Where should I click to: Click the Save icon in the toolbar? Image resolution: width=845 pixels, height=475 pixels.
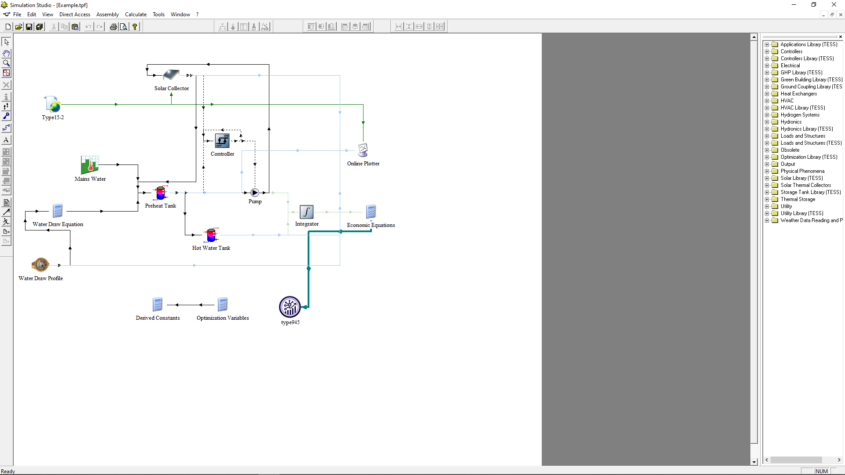(x=29, y=27)
